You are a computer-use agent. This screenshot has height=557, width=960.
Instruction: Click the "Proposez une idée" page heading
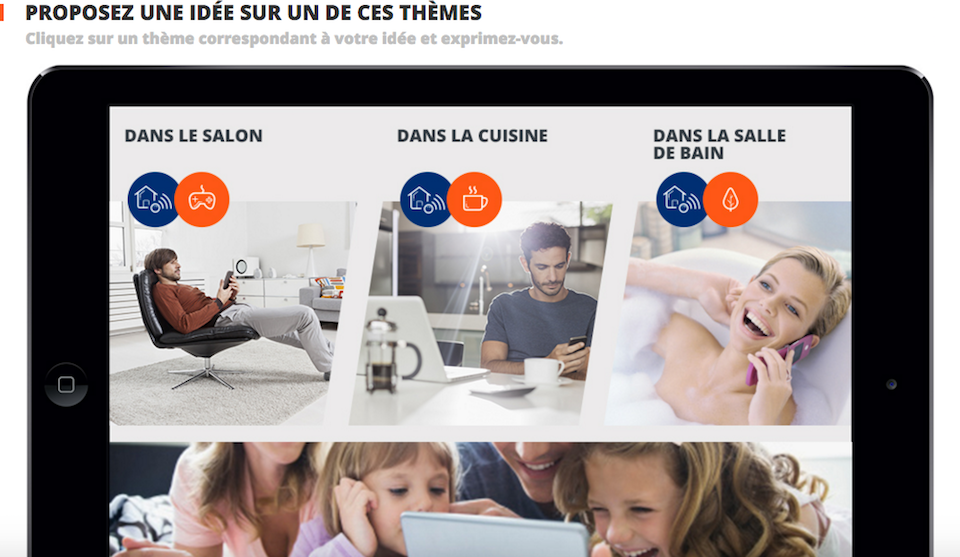pyautogui.click(x=253, y=12)
